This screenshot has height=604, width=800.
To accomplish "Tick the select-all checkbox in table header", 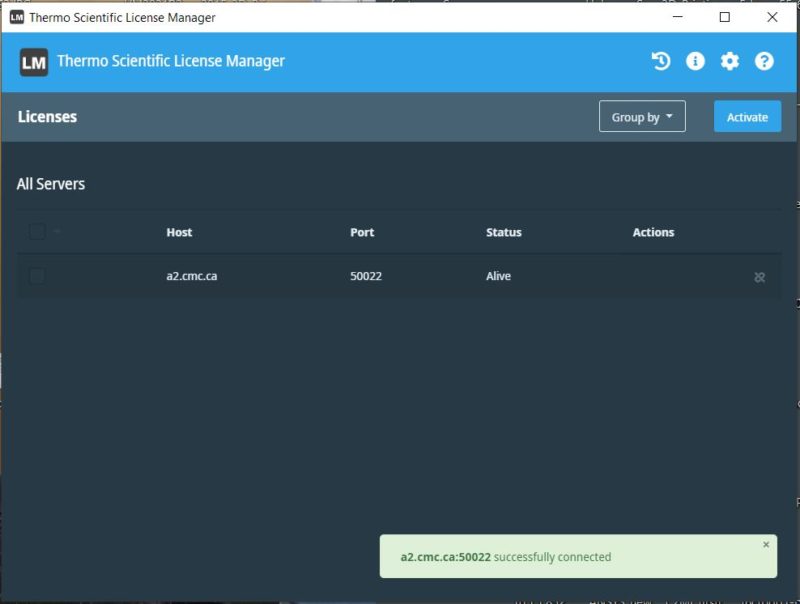I will pos(37,231).
